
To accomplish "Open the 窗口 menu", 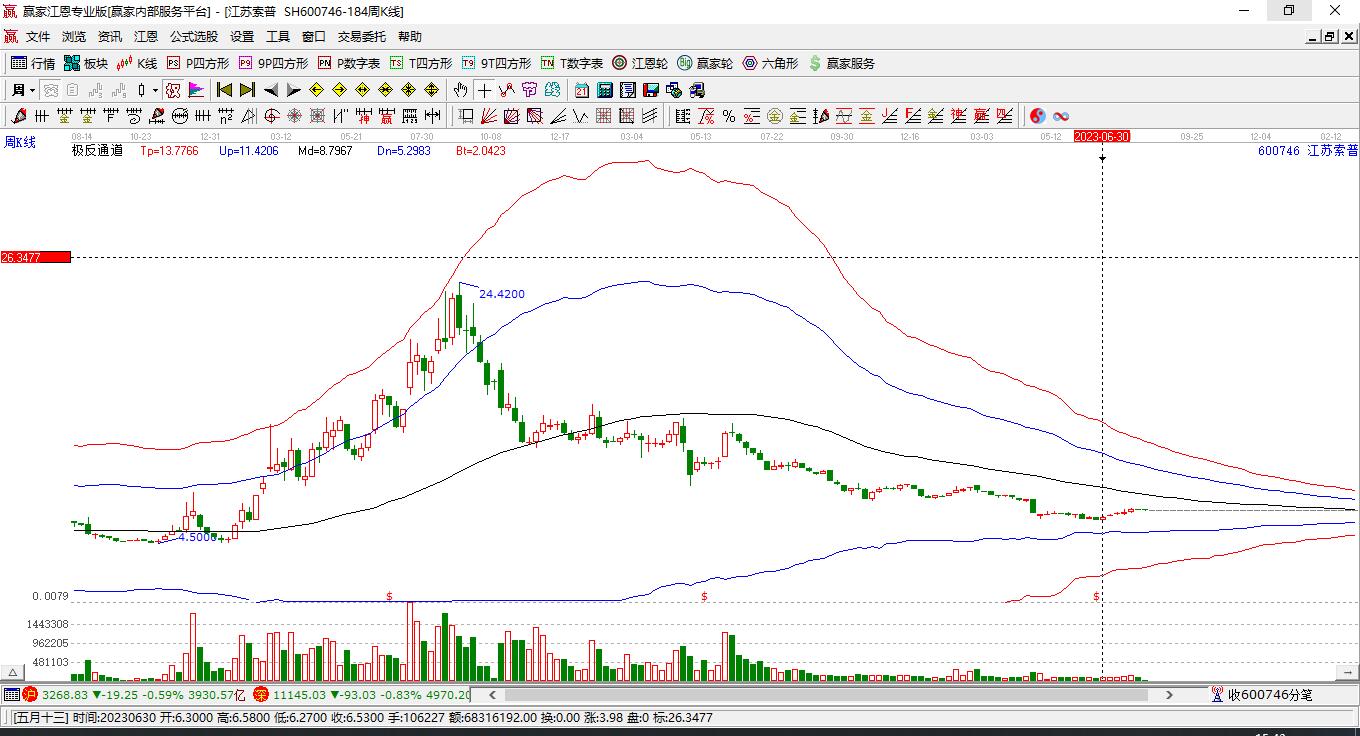I will coord(314,37).
